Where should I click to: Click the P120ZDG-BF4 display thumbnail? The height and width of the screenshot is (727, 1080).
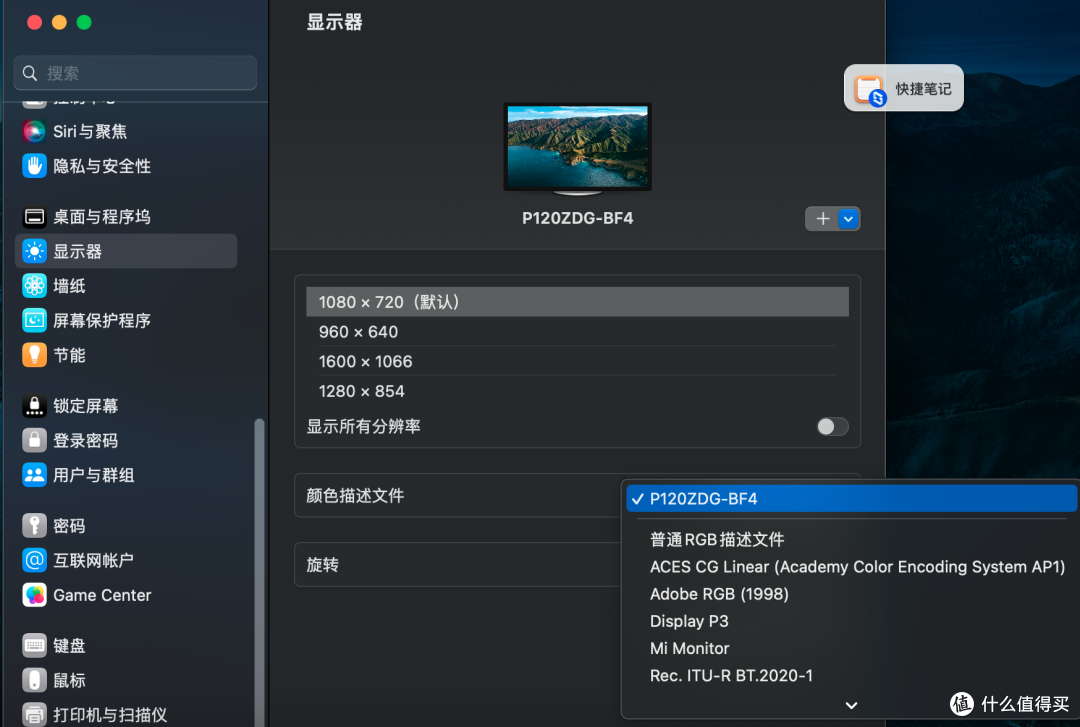(x=577, y=148)
